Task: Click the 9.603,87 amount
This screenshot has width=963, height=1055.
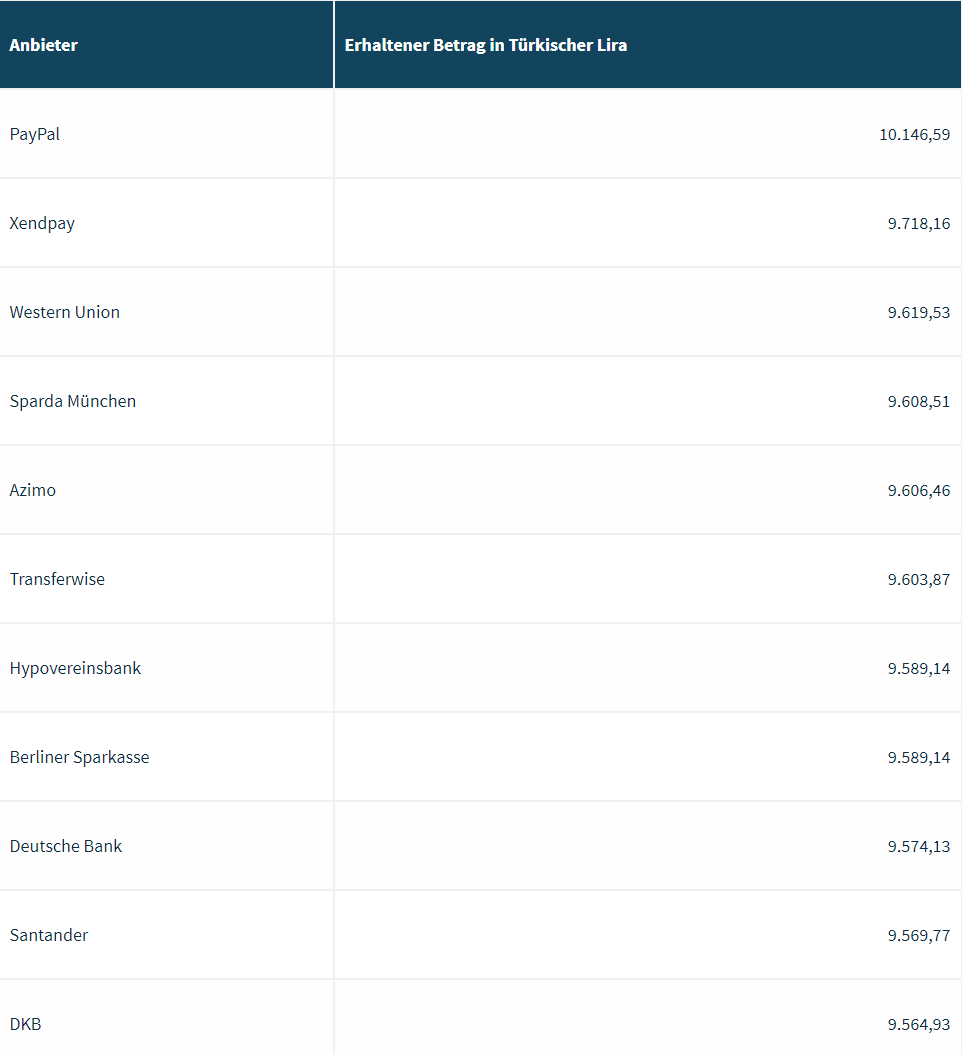Action: coord(918,579)
